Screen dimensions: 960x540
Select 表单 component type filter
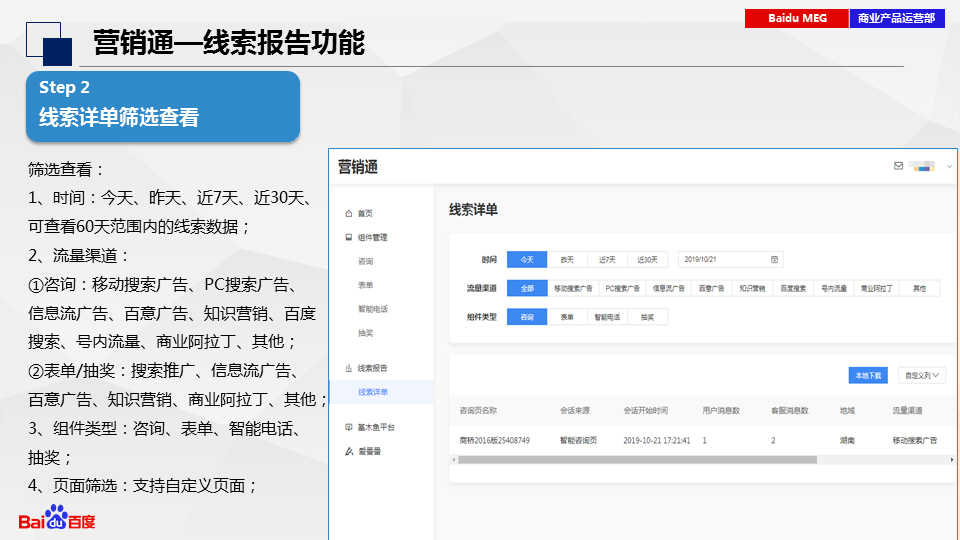tap(567, 317)
